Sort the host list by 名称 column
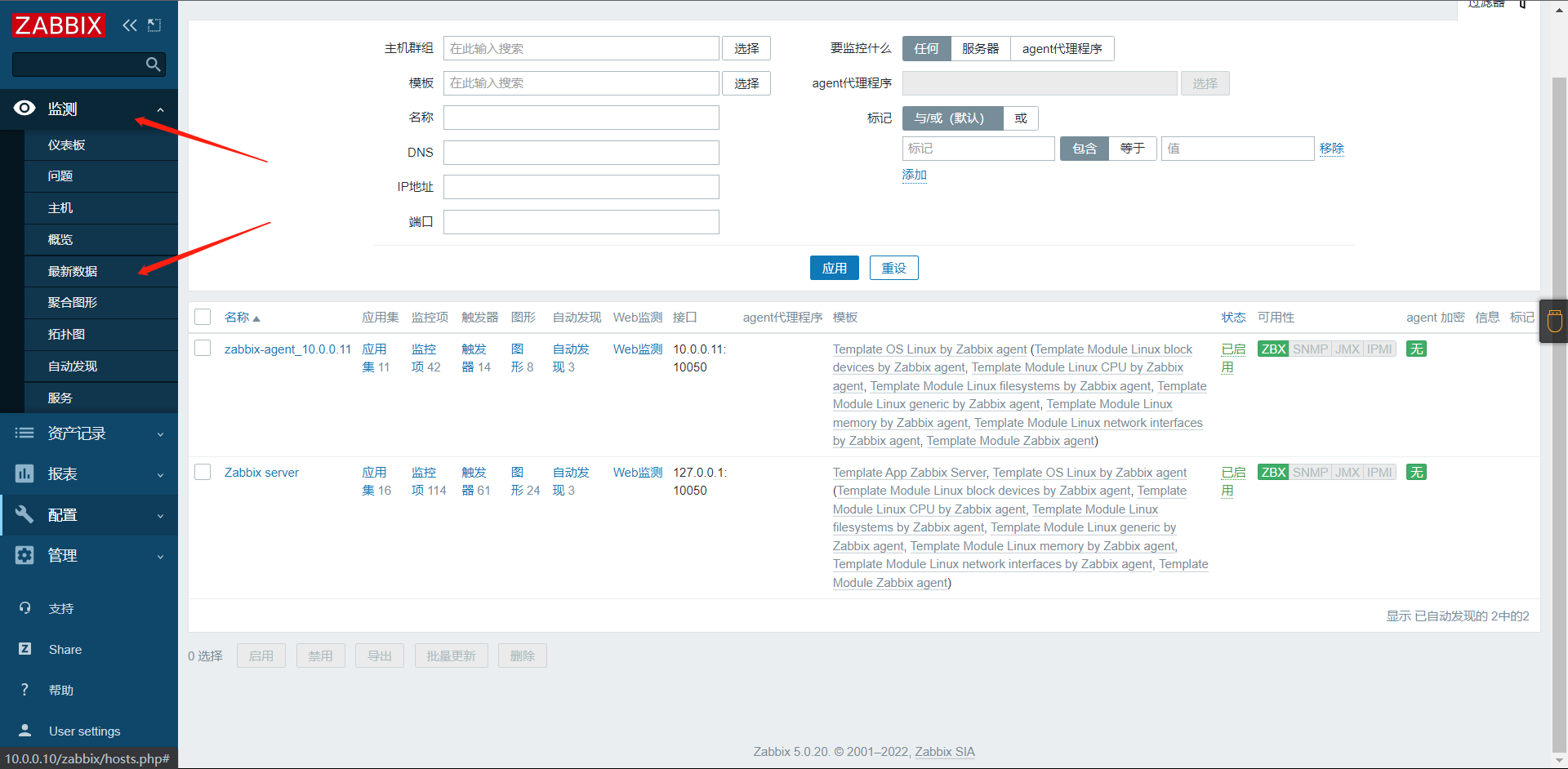1568x769 pixels. click(x=242, y=317)
